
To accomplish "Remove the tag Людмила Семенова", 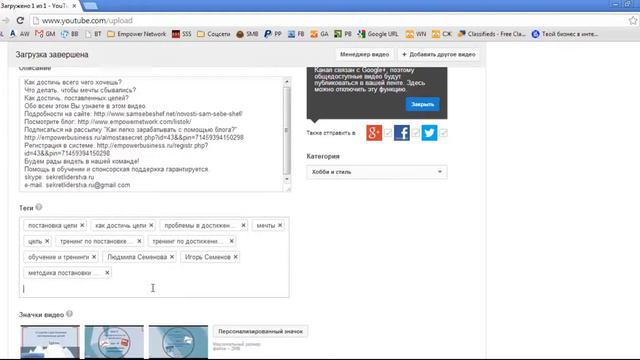I will 172,257.
